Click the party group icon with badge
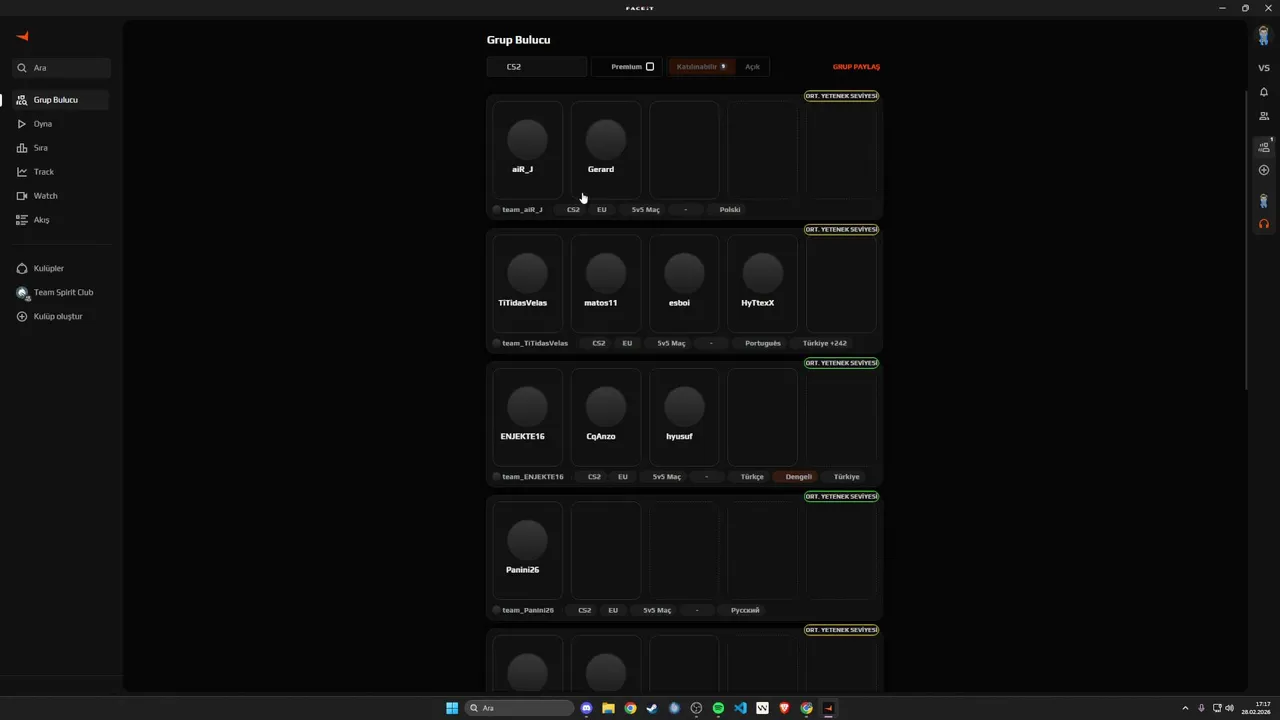The image size is (1280, 720). tap(1264, 146)
